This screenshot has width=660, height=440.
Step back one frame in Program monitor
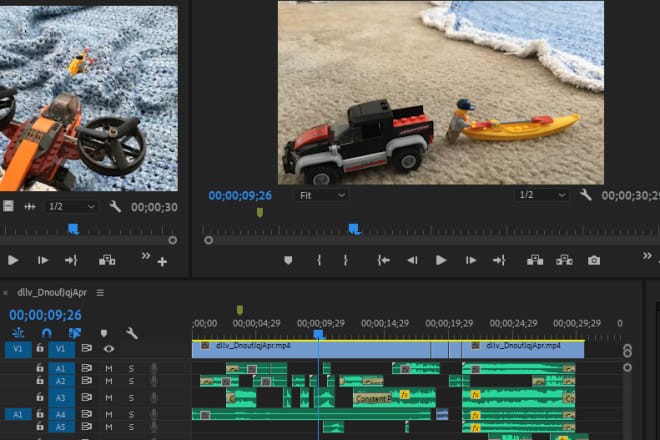point(412,260)
